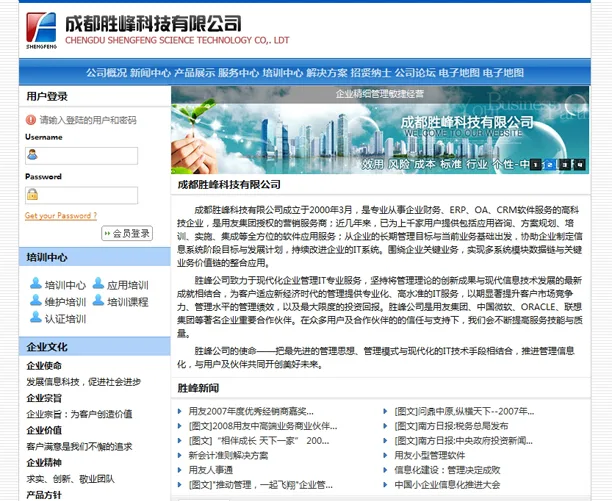Click the 培训课程 person icon
612x501 pixels.
(97, 301)
